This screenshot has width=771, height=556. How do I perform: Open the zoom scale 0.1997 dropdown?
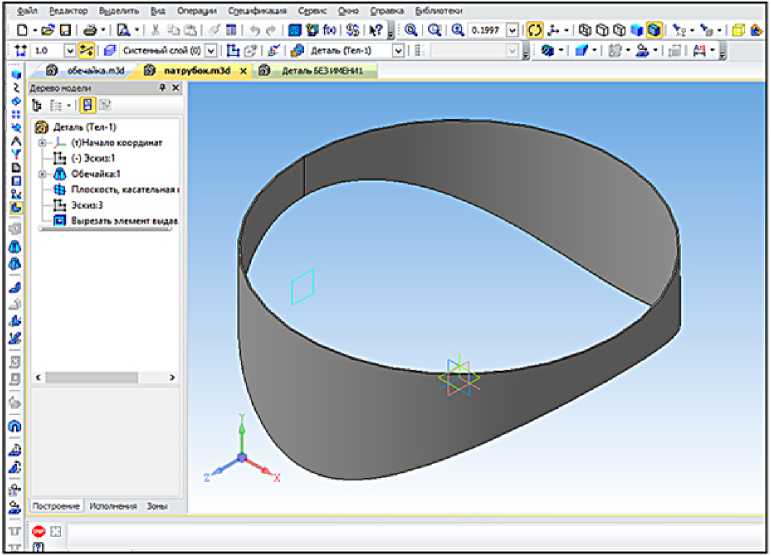pos(513,30)
